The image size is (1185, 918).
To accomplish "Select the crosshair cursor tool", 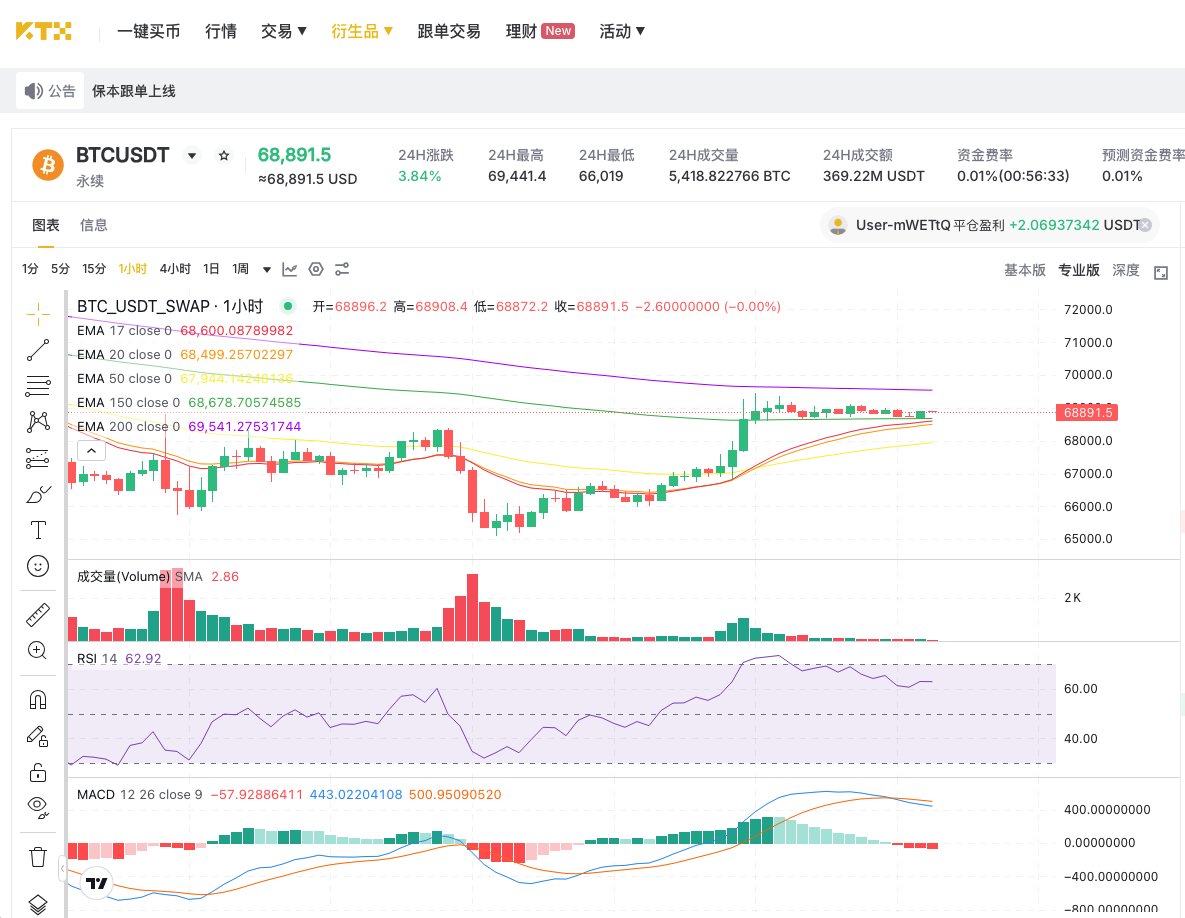I will coord(38,313).
